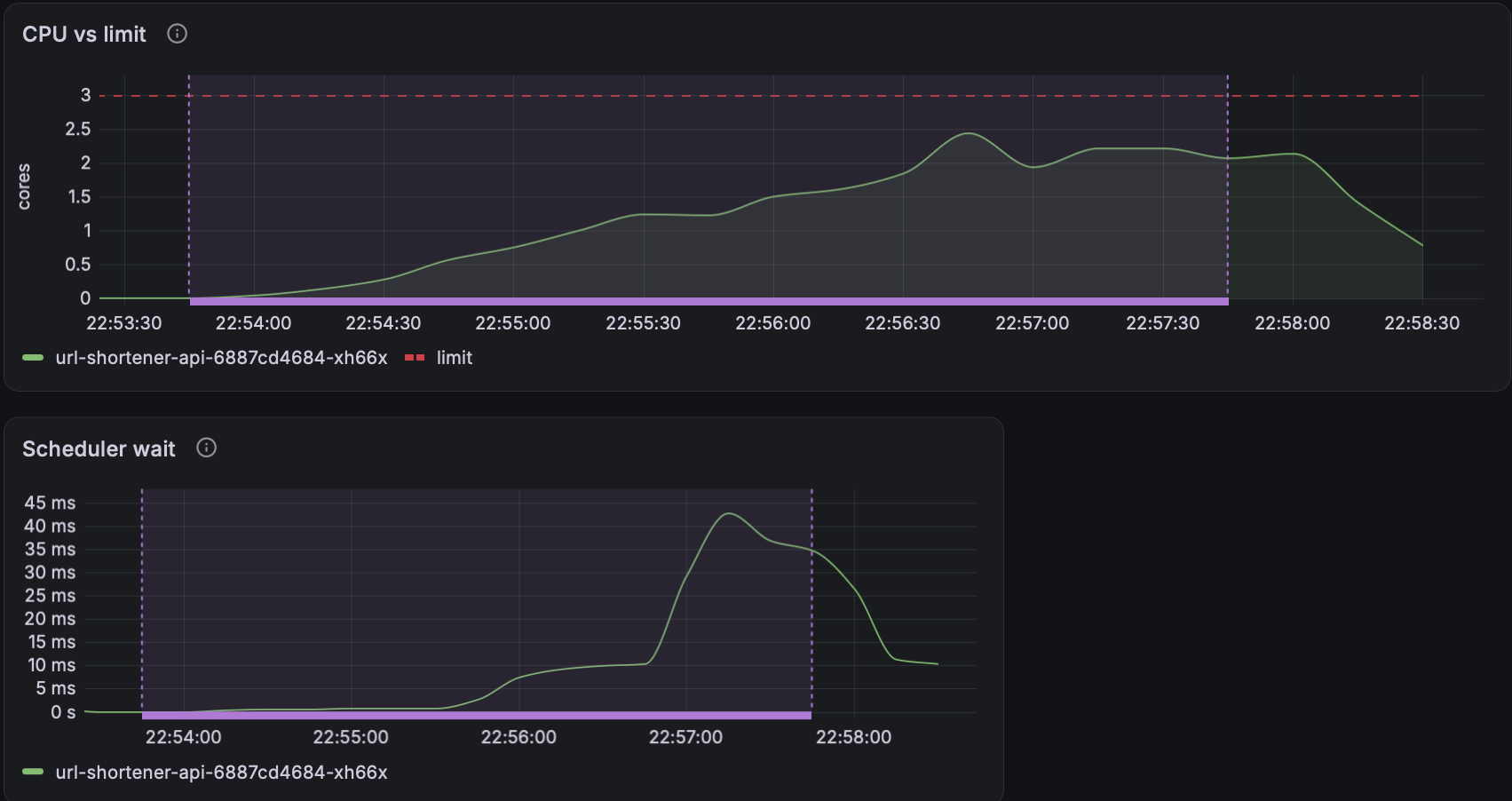Click the 45 ms y-axis label
Screen dimensions: 1512x801
[50, 503]
